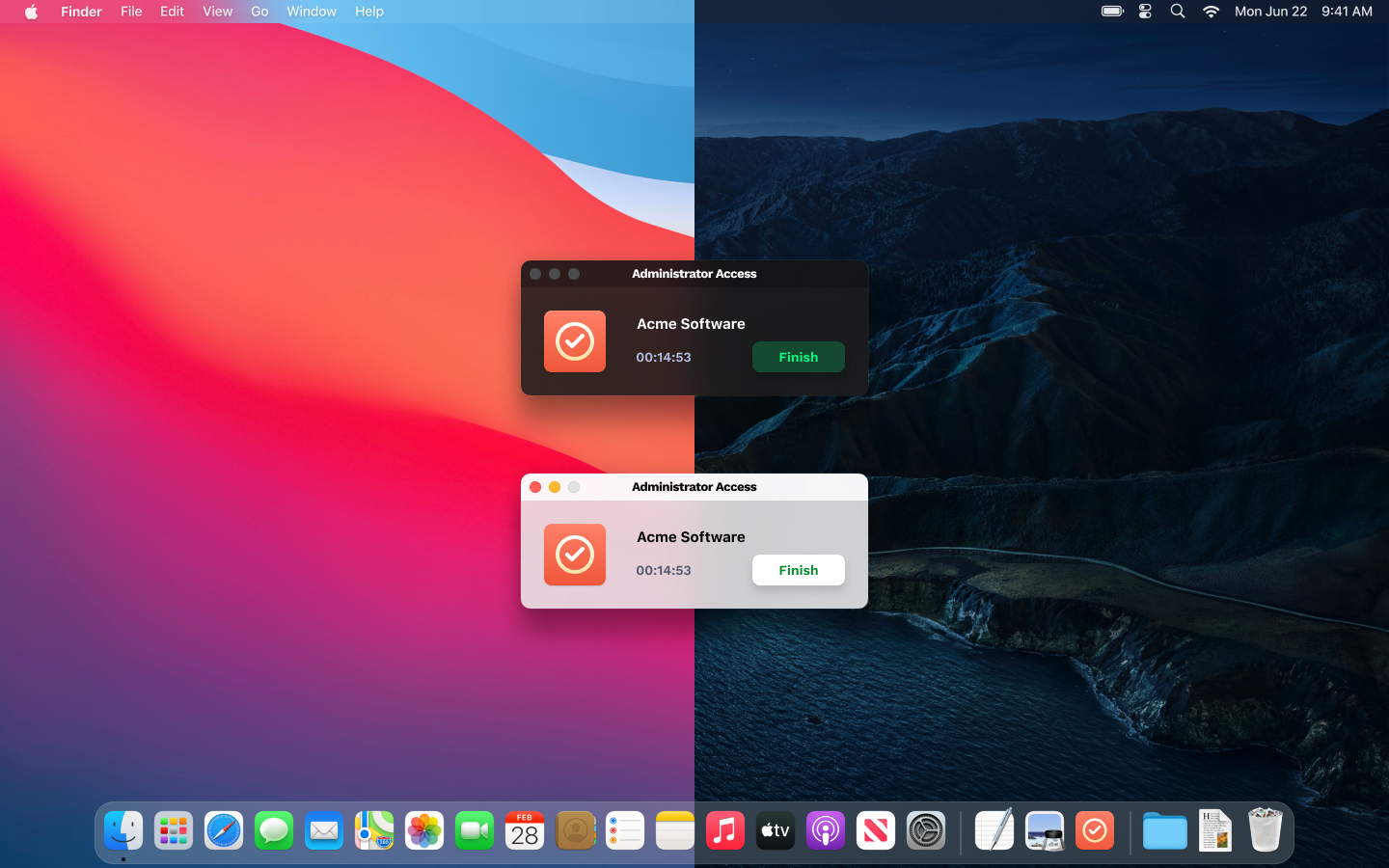Open Safari from the Dock
The width and height of the screenshot is (1389, 868).
coord(224,830)
